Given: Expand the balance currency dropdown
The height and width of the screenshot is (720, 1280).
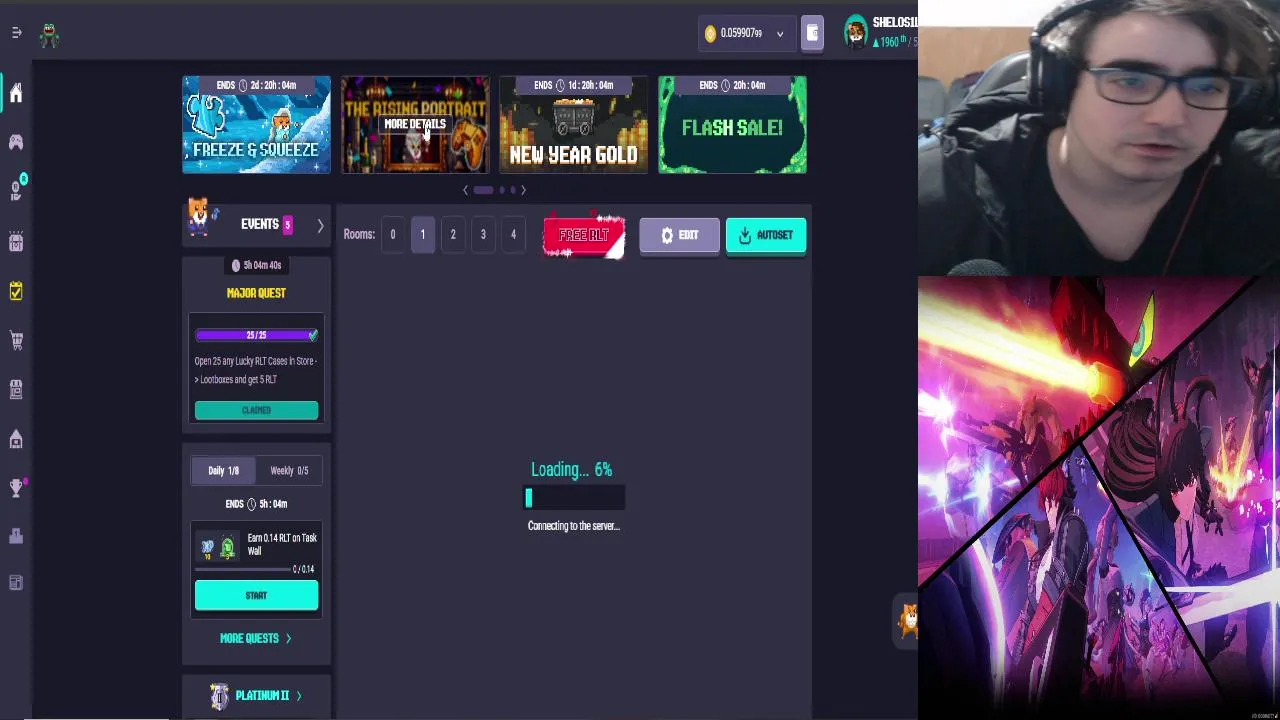Looking at the screenshot, I should 780,33.
